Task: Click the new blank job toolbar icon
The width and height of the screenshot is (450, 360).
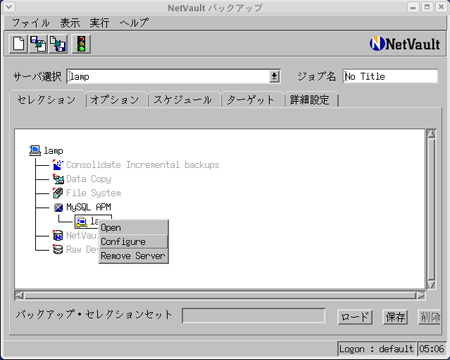Action: [x=18, y=44]
